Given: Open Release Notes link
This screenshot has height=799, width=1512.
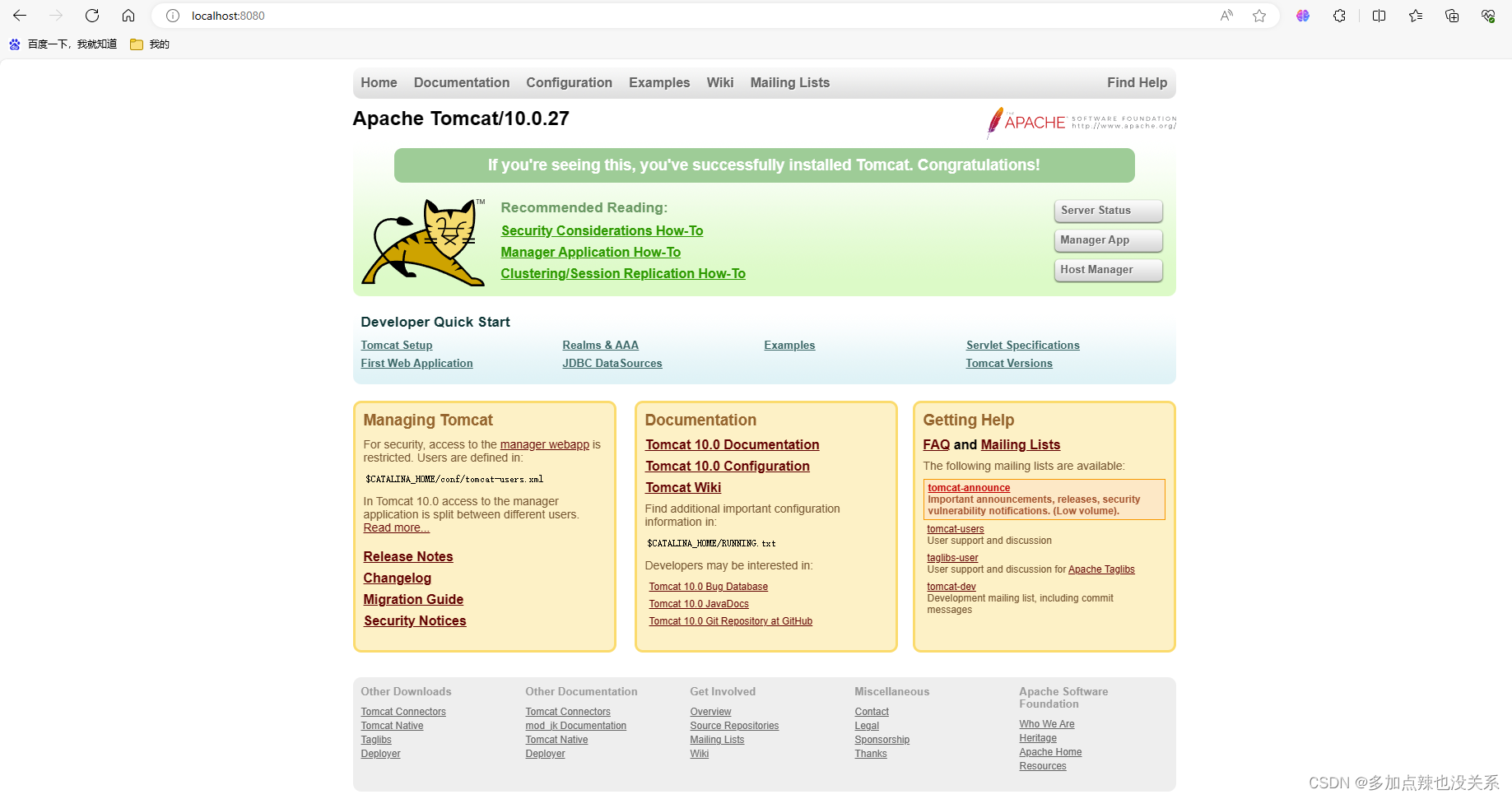Looking at the screenshot, I should (x=408, y=556).
